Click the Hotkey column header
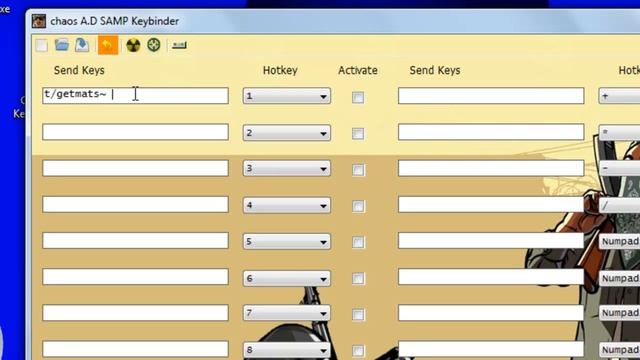The image size is (640, 360). coord(280,70)
